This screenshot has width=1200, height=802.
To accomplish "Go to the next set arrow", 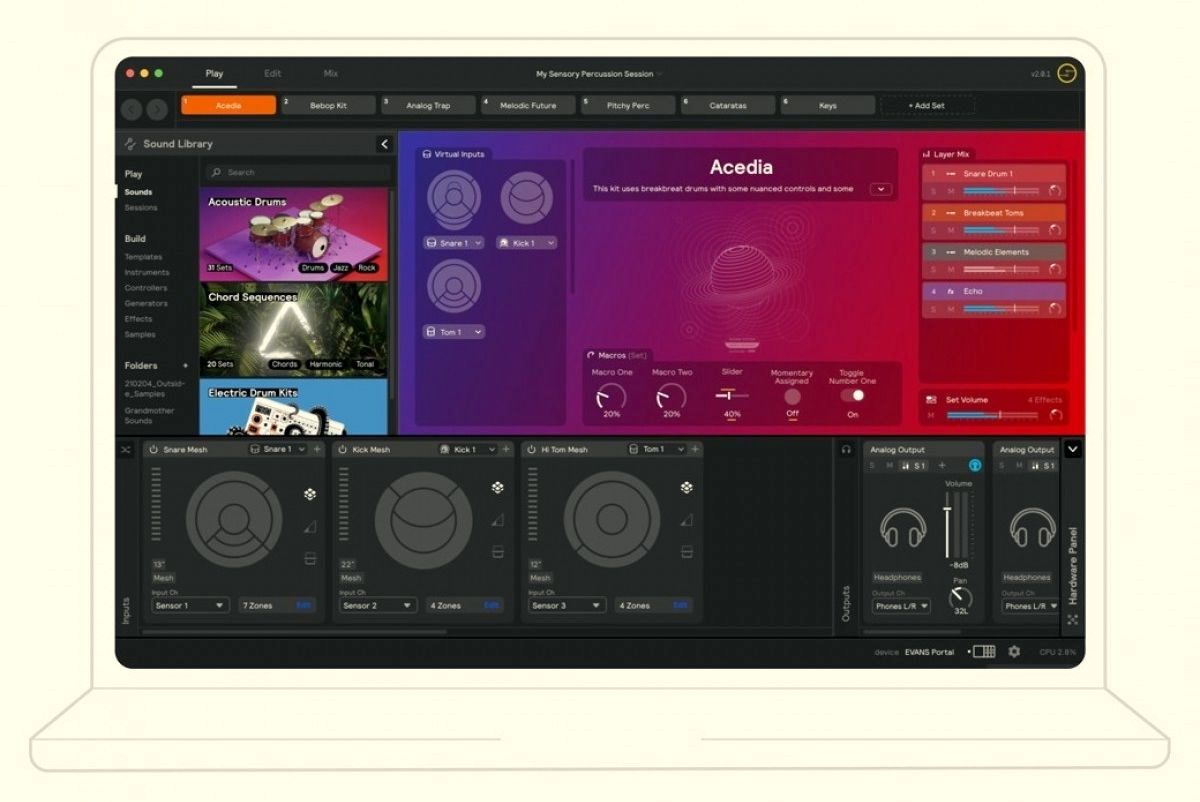I will (x=157, y=110).
